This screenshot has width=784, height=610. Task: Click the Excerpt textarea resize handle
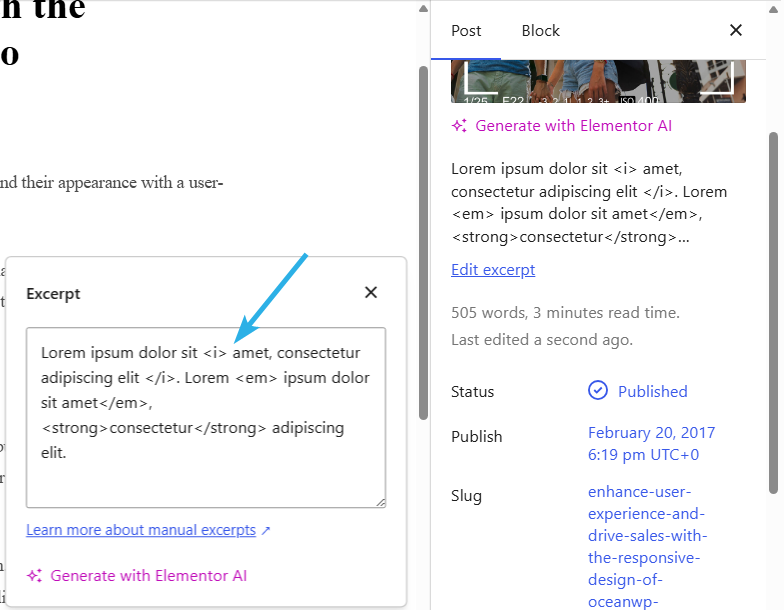[x=380, y=502]
